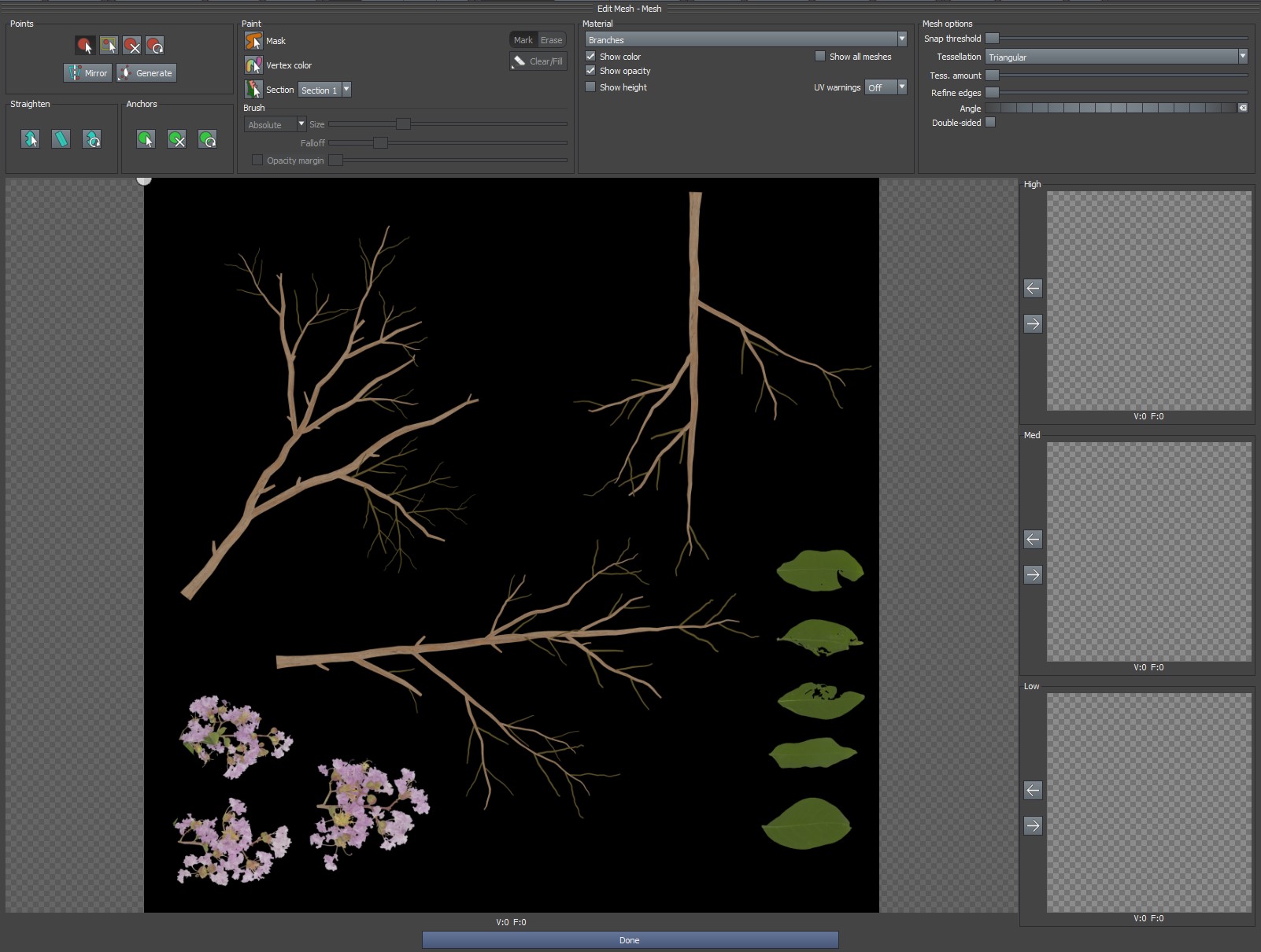1261x952 pixels.
Task: Select the anchor placement tool in Anchors panel
Action: 146,139
